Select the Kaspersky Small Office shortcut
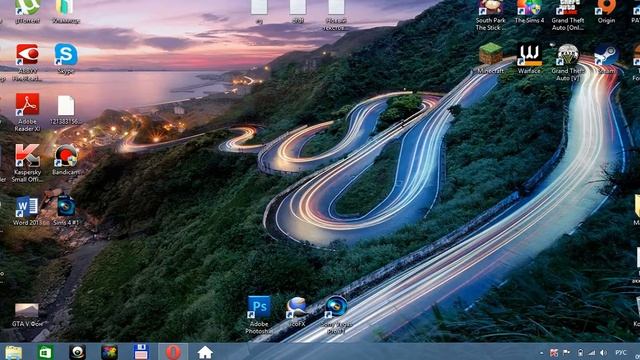The width and height of the screenshot is (640, 360). click(x=27, y=162)
